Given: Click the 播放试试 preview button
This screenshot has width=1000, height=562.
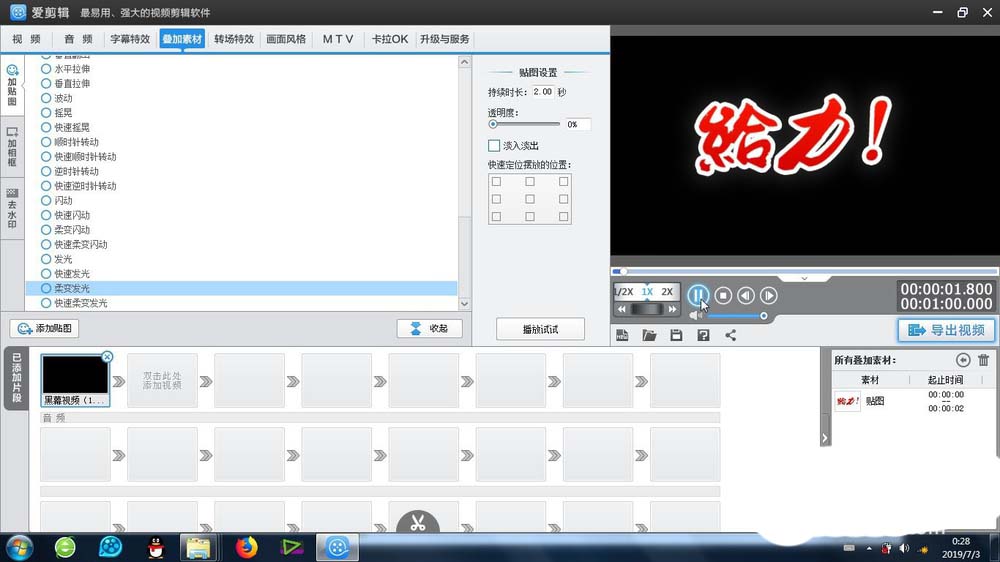Looking at the screenshot, I should tap(540, 329).
